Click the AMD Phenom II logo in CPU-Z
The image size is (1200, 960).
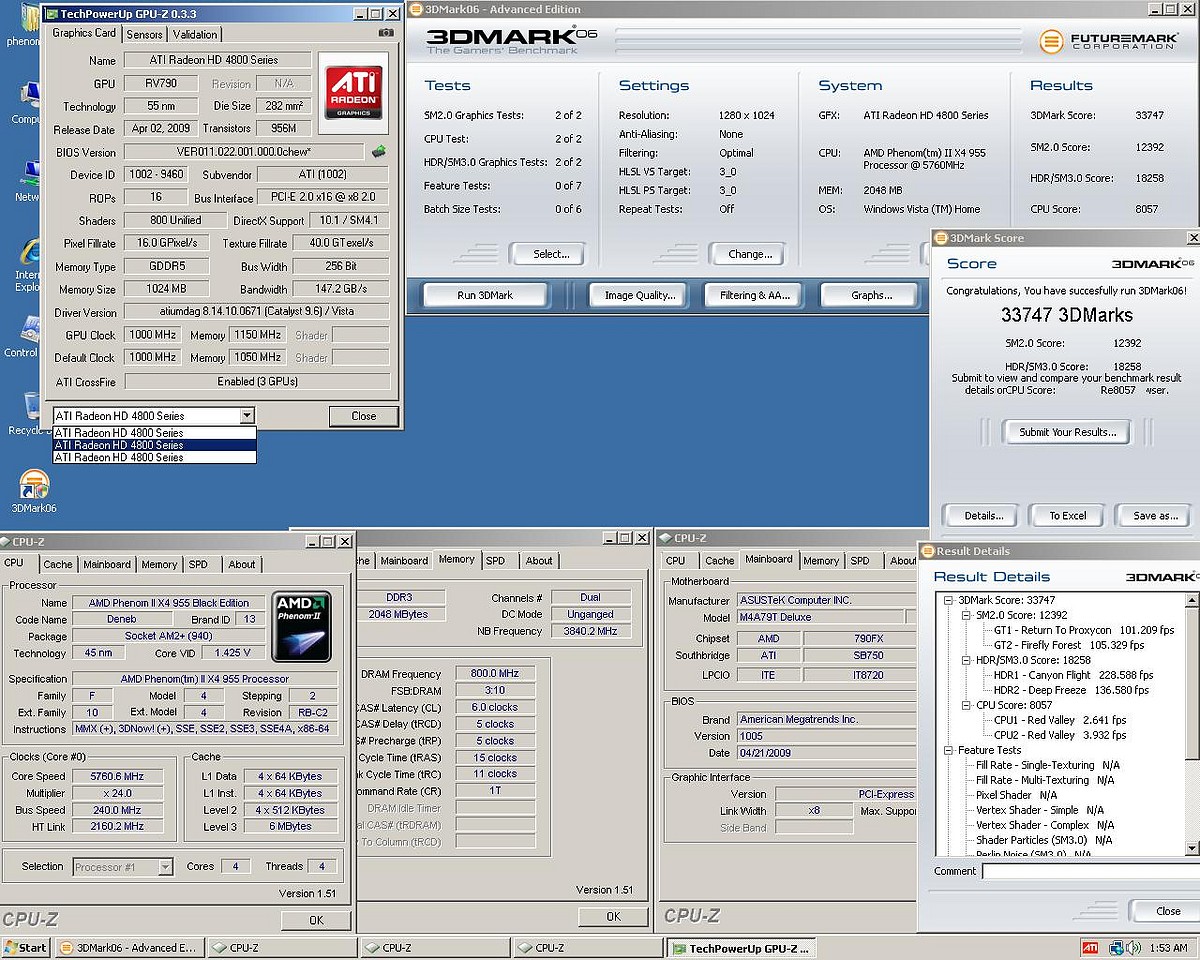point(302,627)
